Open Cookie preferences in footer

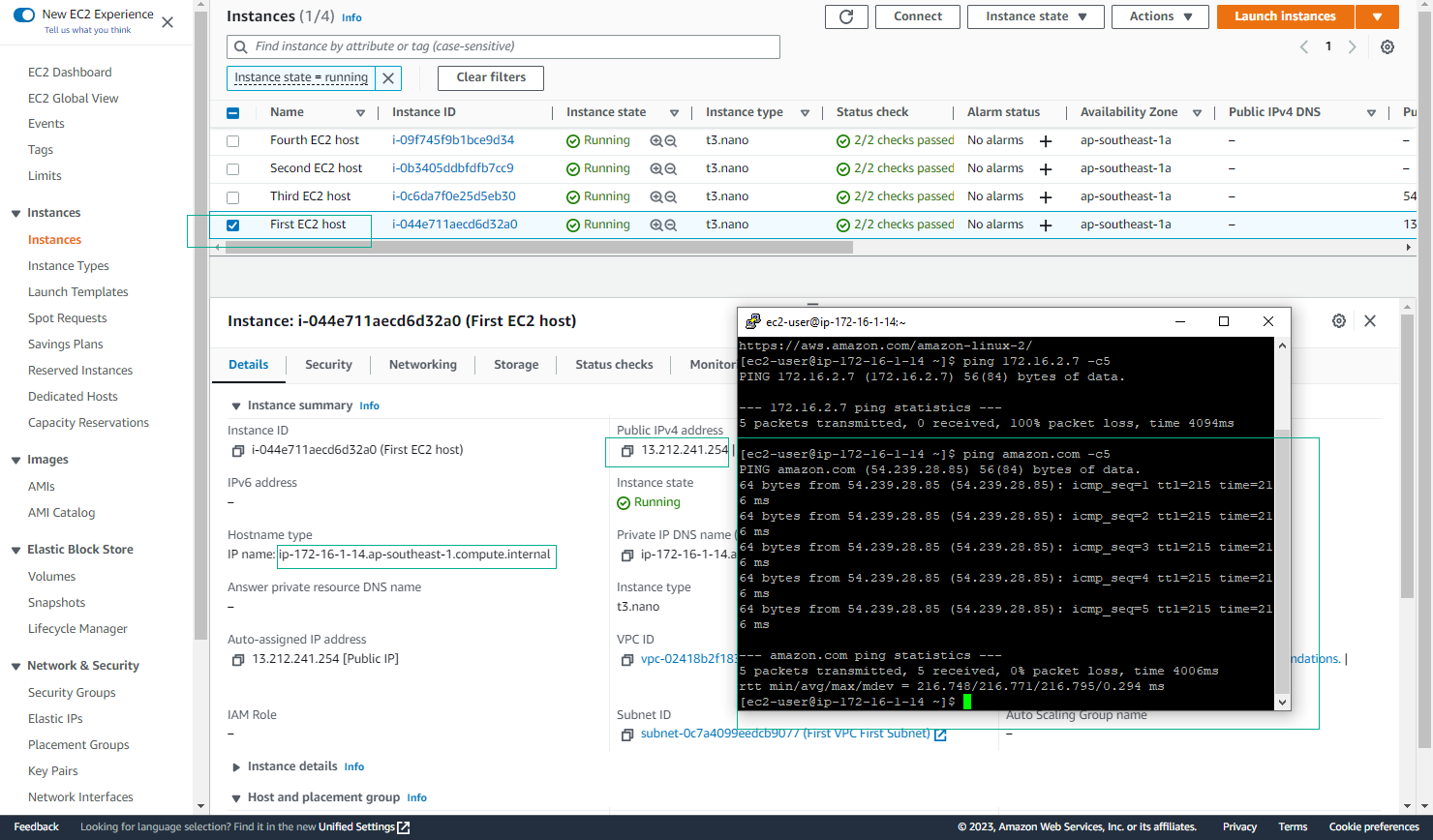coord(1374,827)
